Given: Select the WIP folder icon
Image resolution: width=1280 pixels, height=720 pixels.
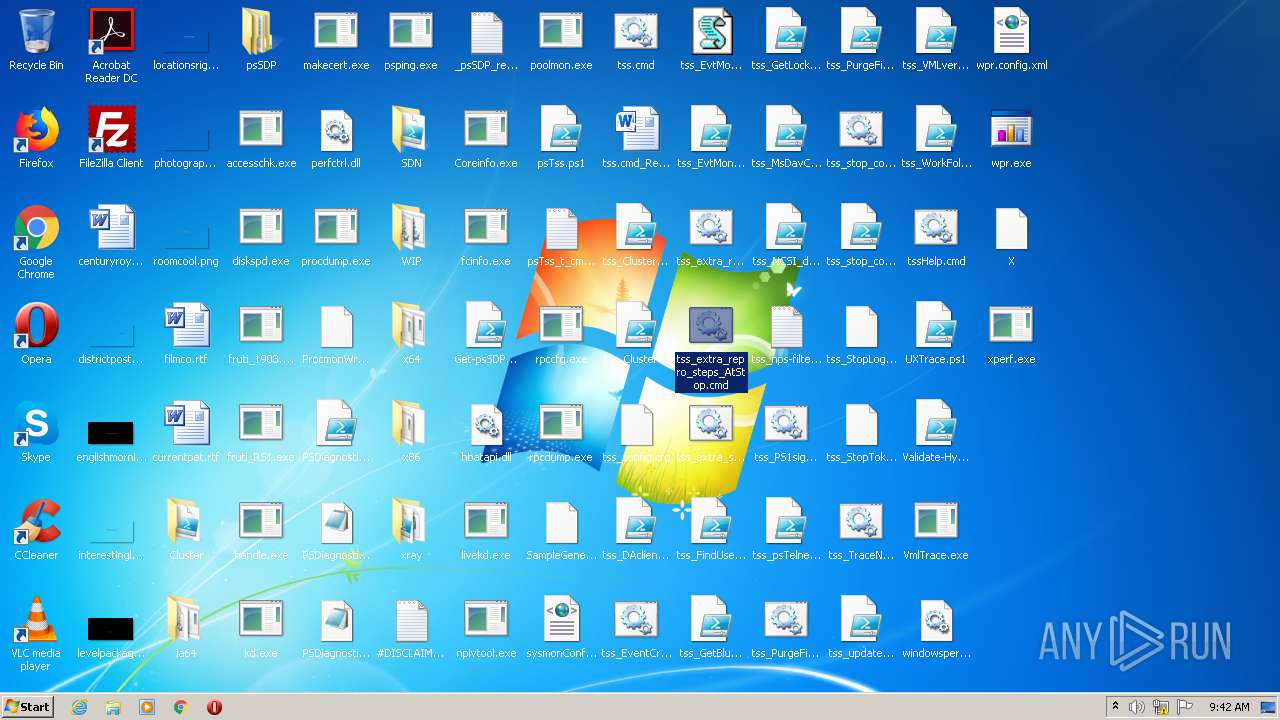Looking at the screenshot, I should 411,229.
